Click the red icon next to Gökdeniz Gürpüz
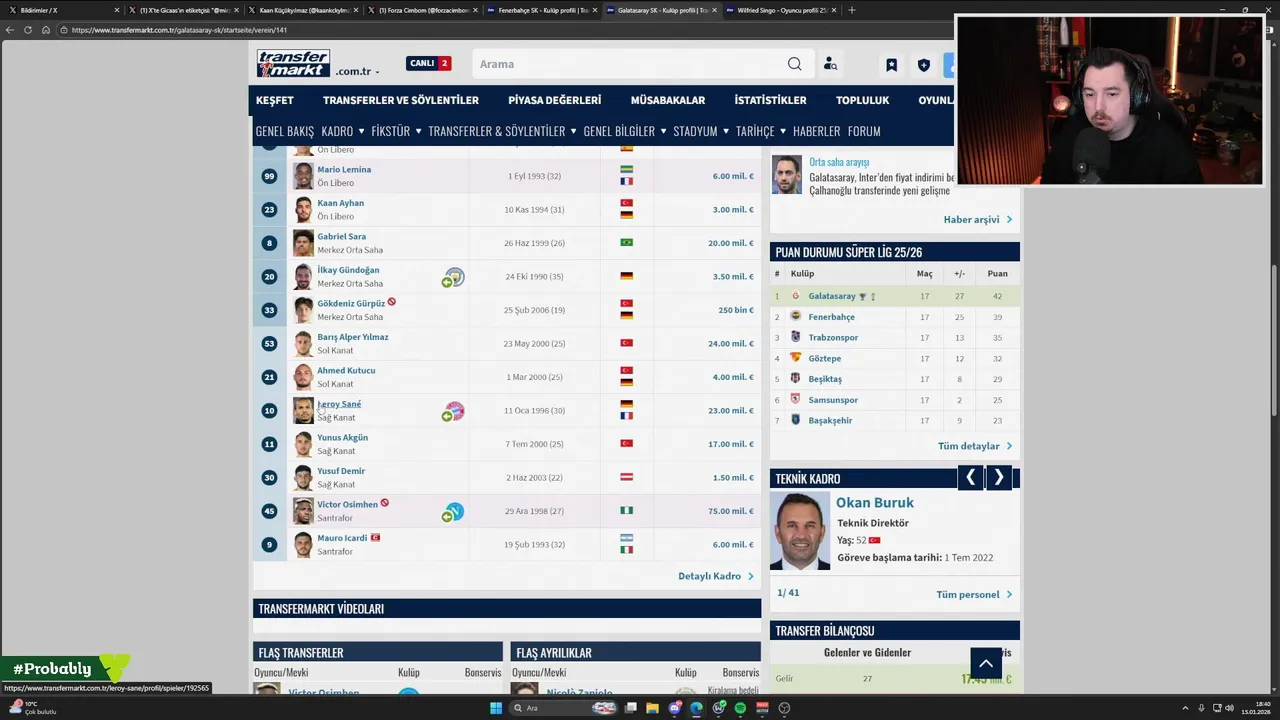 click(392, 302)
